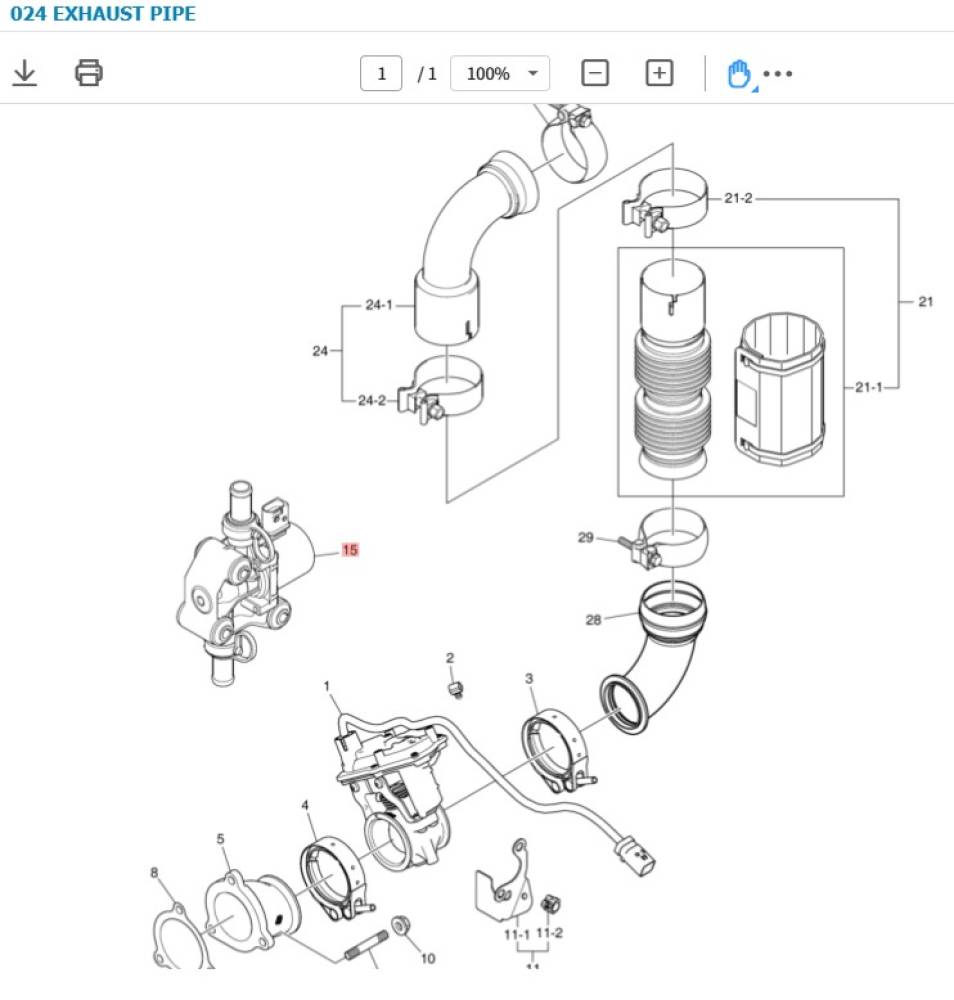The height and width of the screenshot is (1000, 954).
Task: Print the current diagram page
Action: point(89,73)
